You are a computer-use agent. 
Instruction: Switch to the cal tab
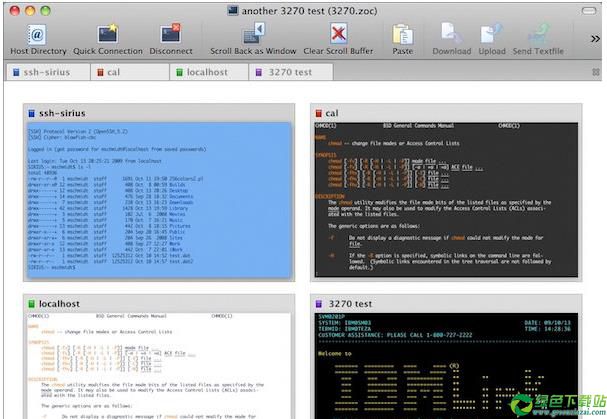point(130,72)
